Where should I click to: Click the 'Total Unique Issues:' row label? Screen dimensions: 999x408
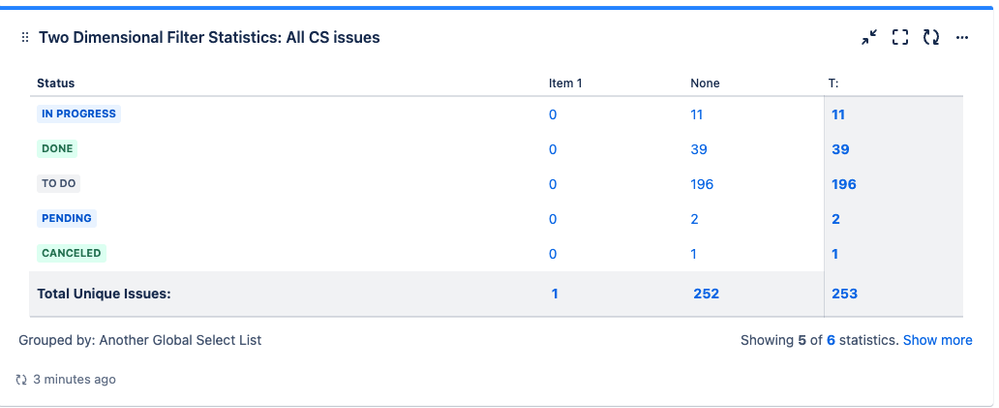click(x=104, y=294)
